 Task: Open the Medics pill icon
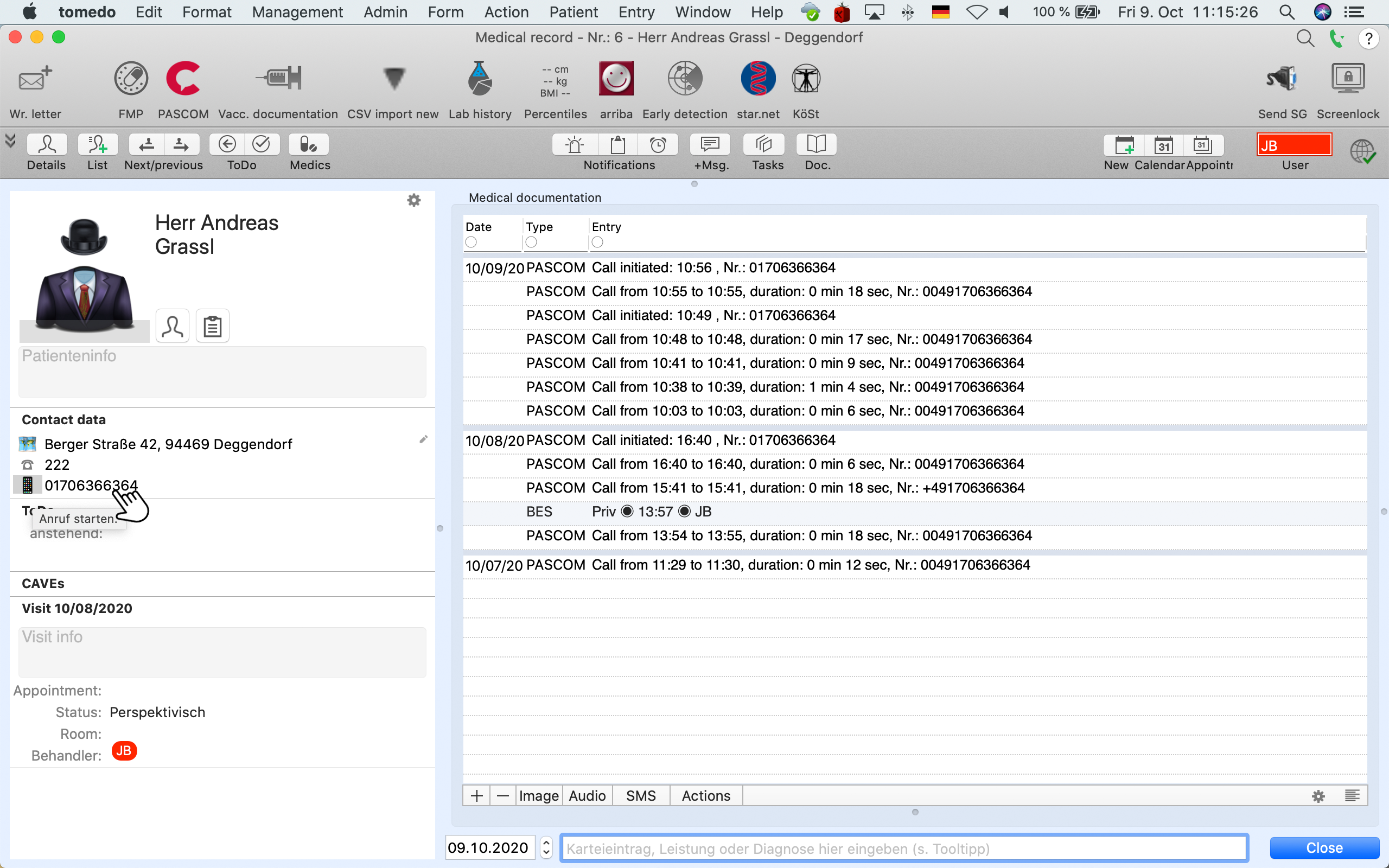tap(309, 145)
